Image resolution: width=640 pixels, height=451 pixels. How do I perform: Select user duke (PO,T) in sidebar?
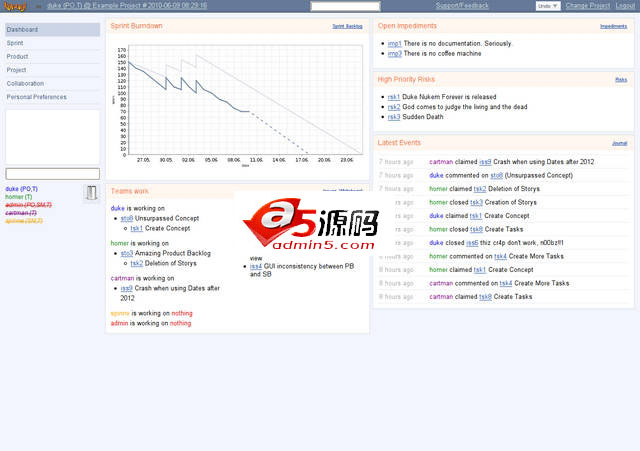point(21,189)
